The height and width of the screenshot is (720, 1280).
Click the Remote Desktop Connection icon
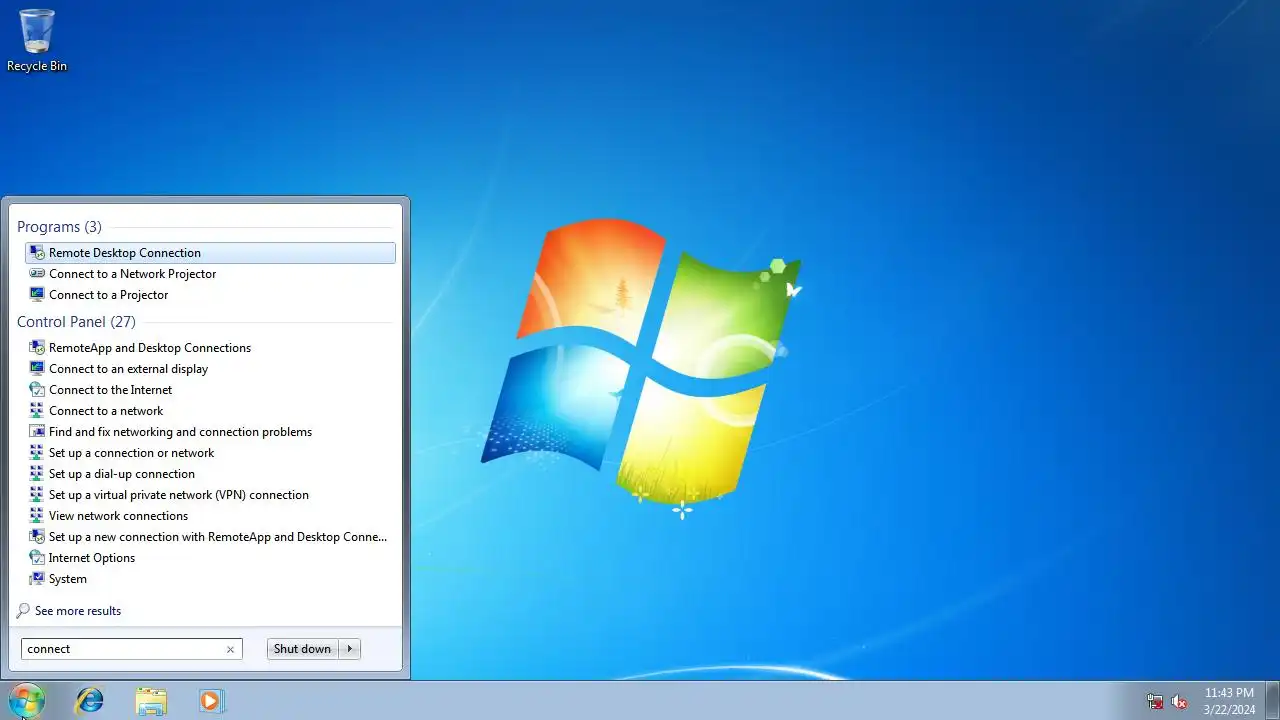[x=37, y=253]
